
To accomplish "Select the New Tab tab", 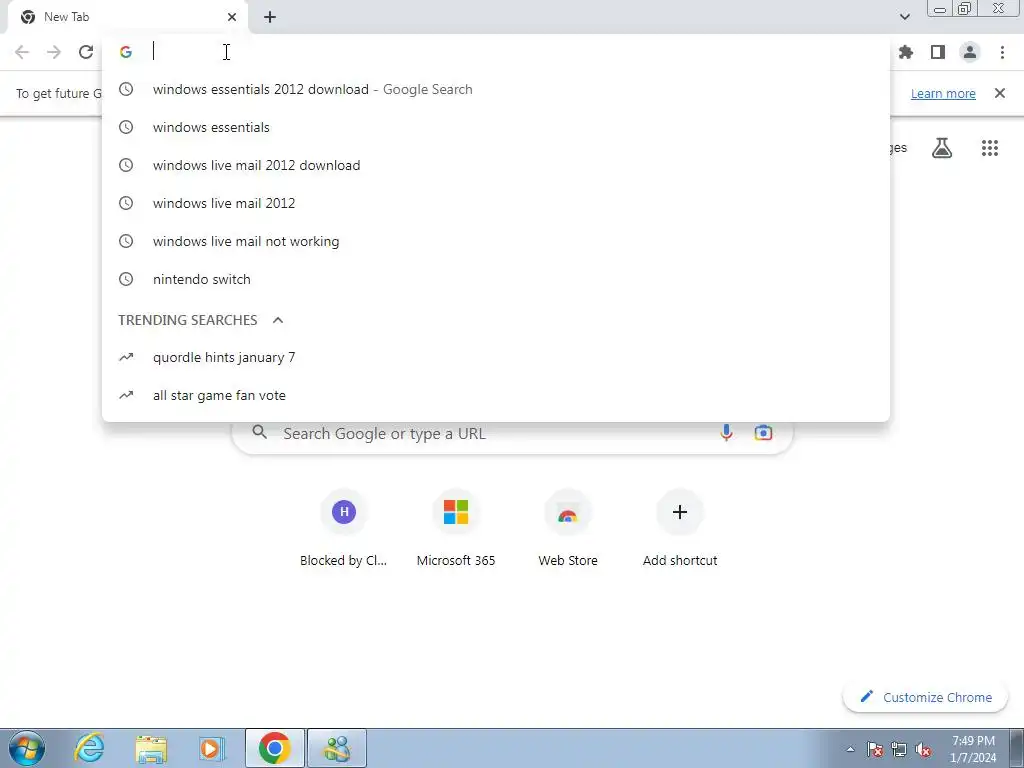I will [128, 17].
